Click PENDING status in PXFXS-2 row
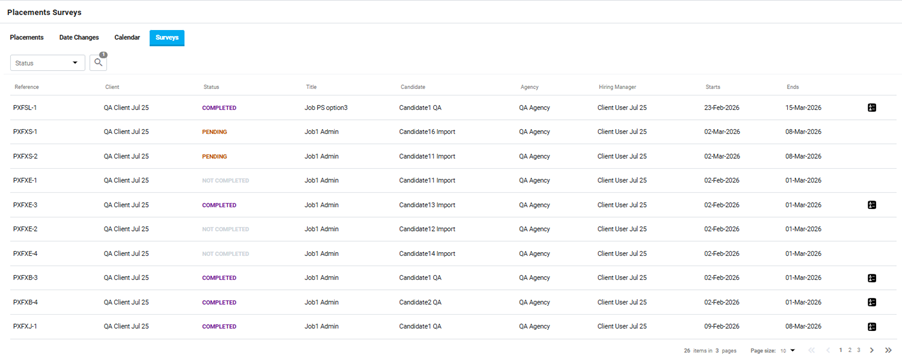The height and width of the screenshot is (361, 902). [215, 156]
